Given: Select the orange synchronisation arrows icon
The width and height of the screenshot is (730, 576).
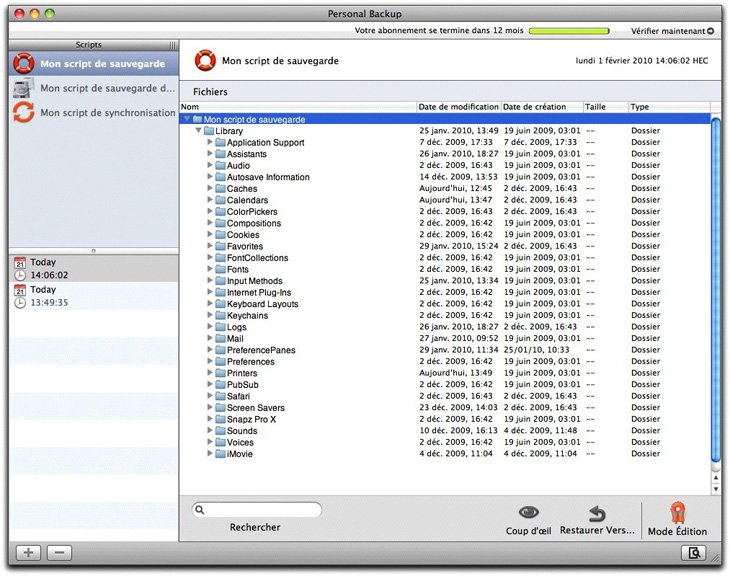Looking at the screenshot, I should pos(24,112).
